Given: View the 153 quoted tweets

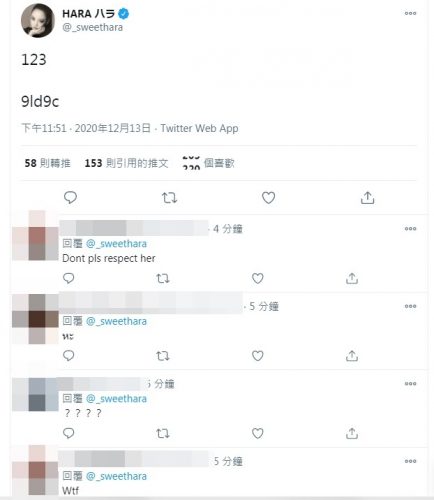Looking at the screenshot, I should (x=126, y=163).
